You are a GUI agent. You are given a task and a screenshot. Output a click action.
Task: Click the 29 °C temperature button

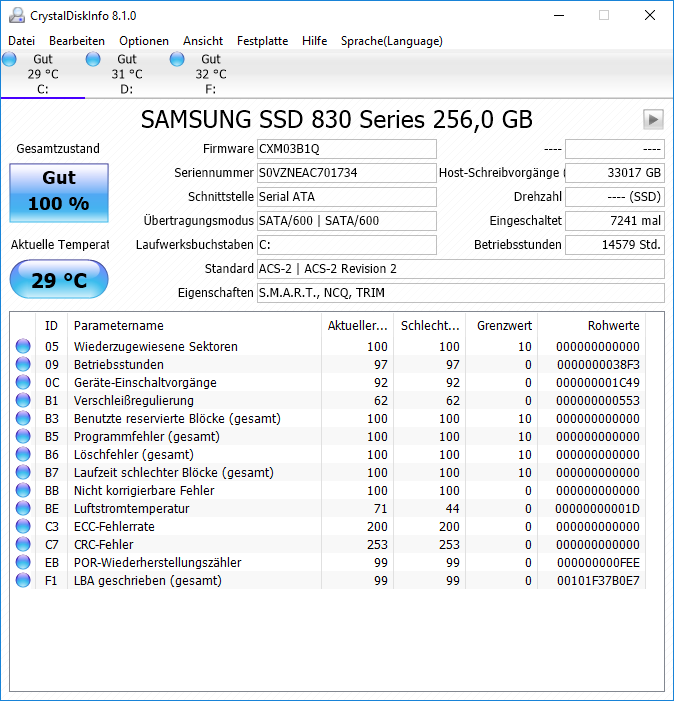59,279
